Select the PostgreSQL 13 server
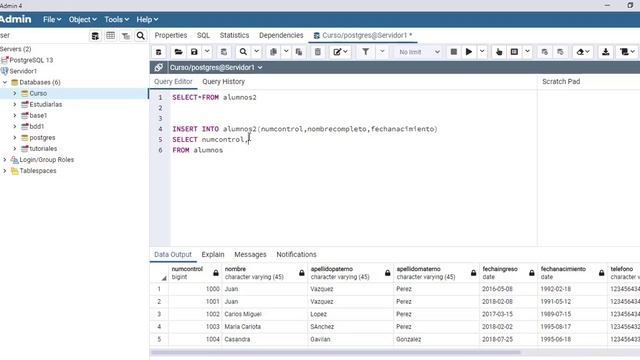Viewport: 640px width, 360px height. tap(31, 60)
